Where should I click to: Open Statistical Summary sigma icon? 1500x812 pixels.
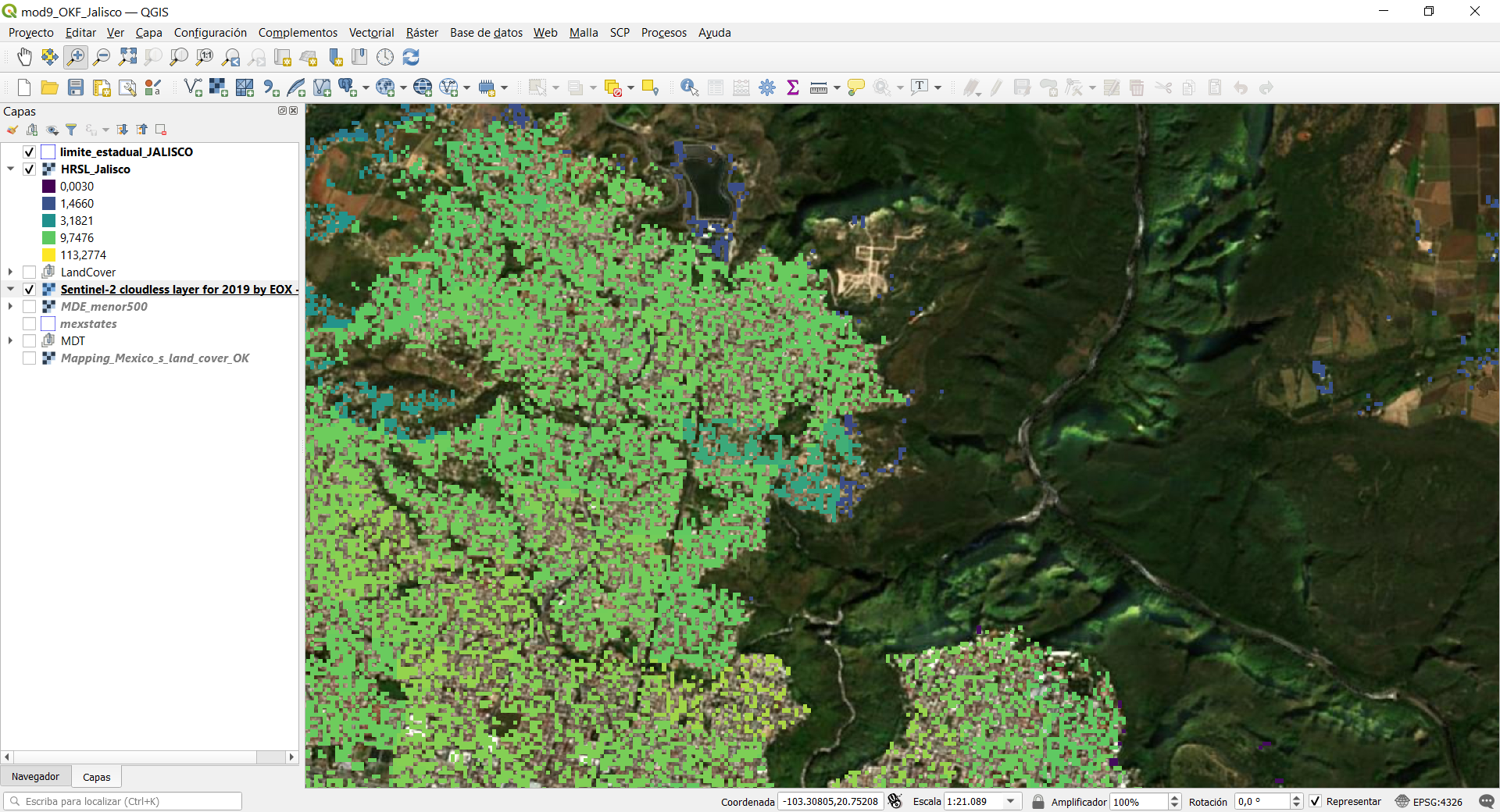point(793,87)
